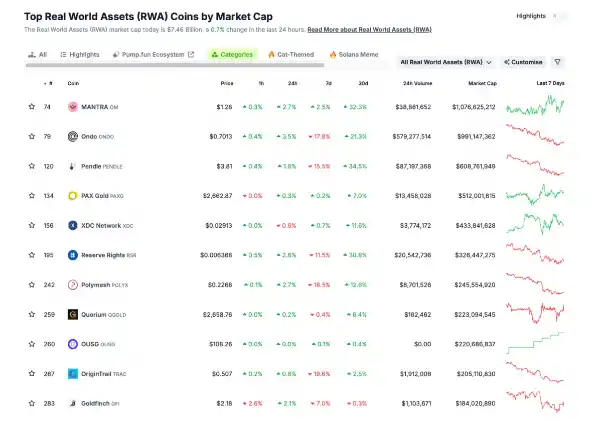Click the Customise button
This screenshot has width=595, height=421.
point(523,62)
